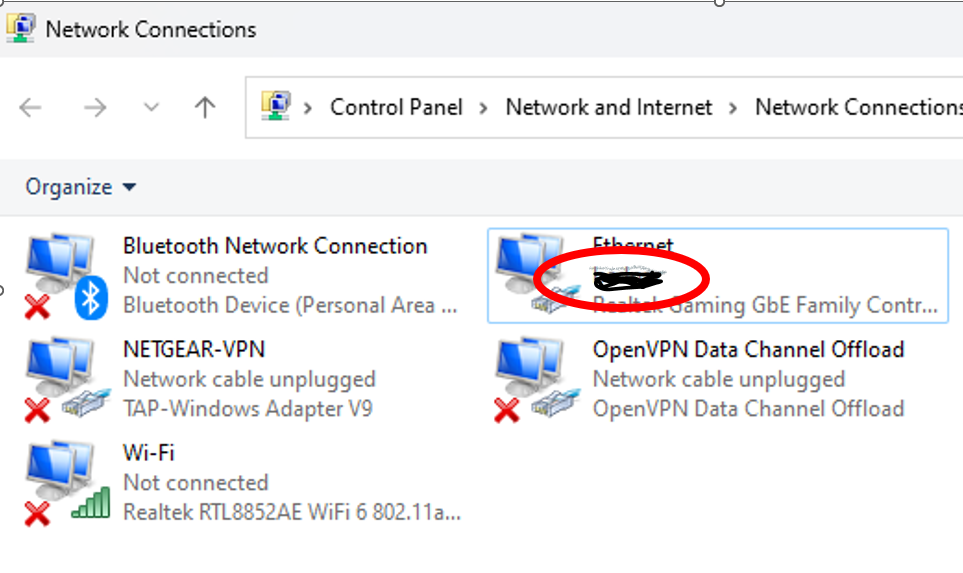Click the Network Connections breadcrumb
The image size is (963, 573).
pos(859,107)
